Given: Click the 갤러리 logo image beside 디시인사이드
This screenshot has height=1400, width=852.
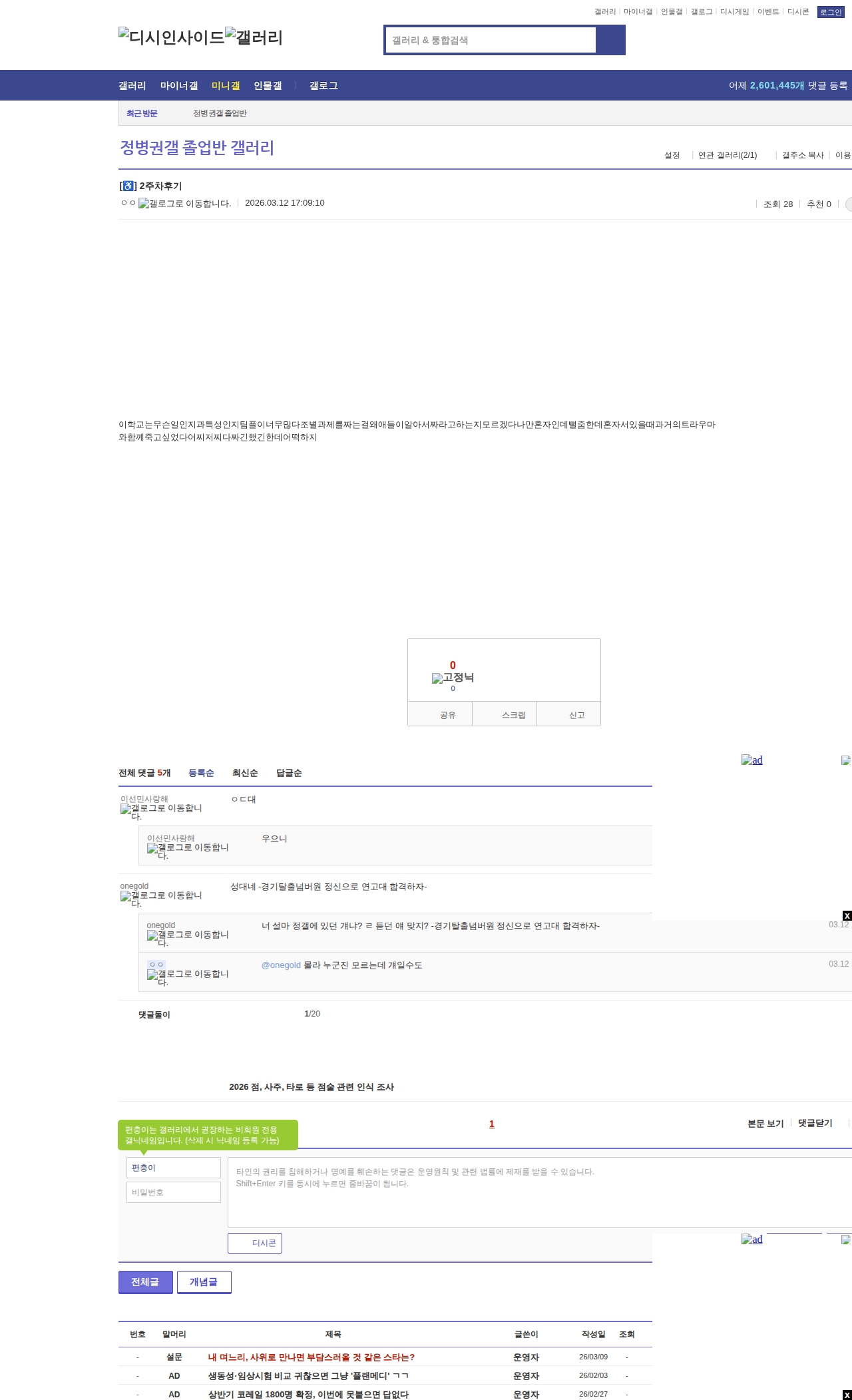Looking at the screenshot, I should 254,37.
